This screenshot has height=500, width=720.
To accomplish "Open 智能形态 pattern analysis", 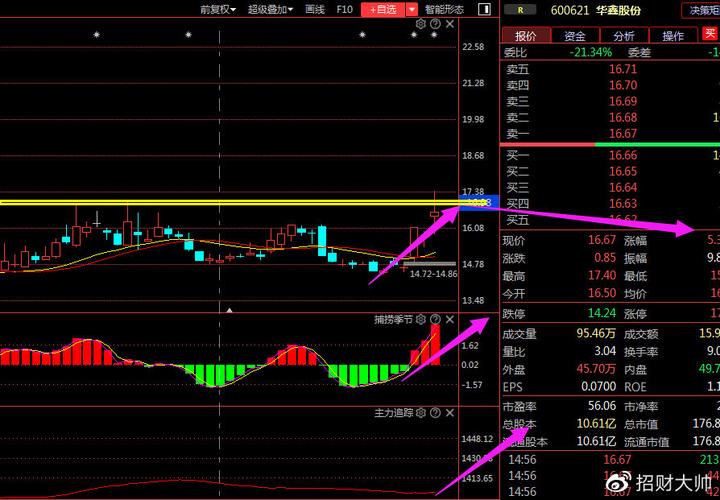I will click(444, 9).
